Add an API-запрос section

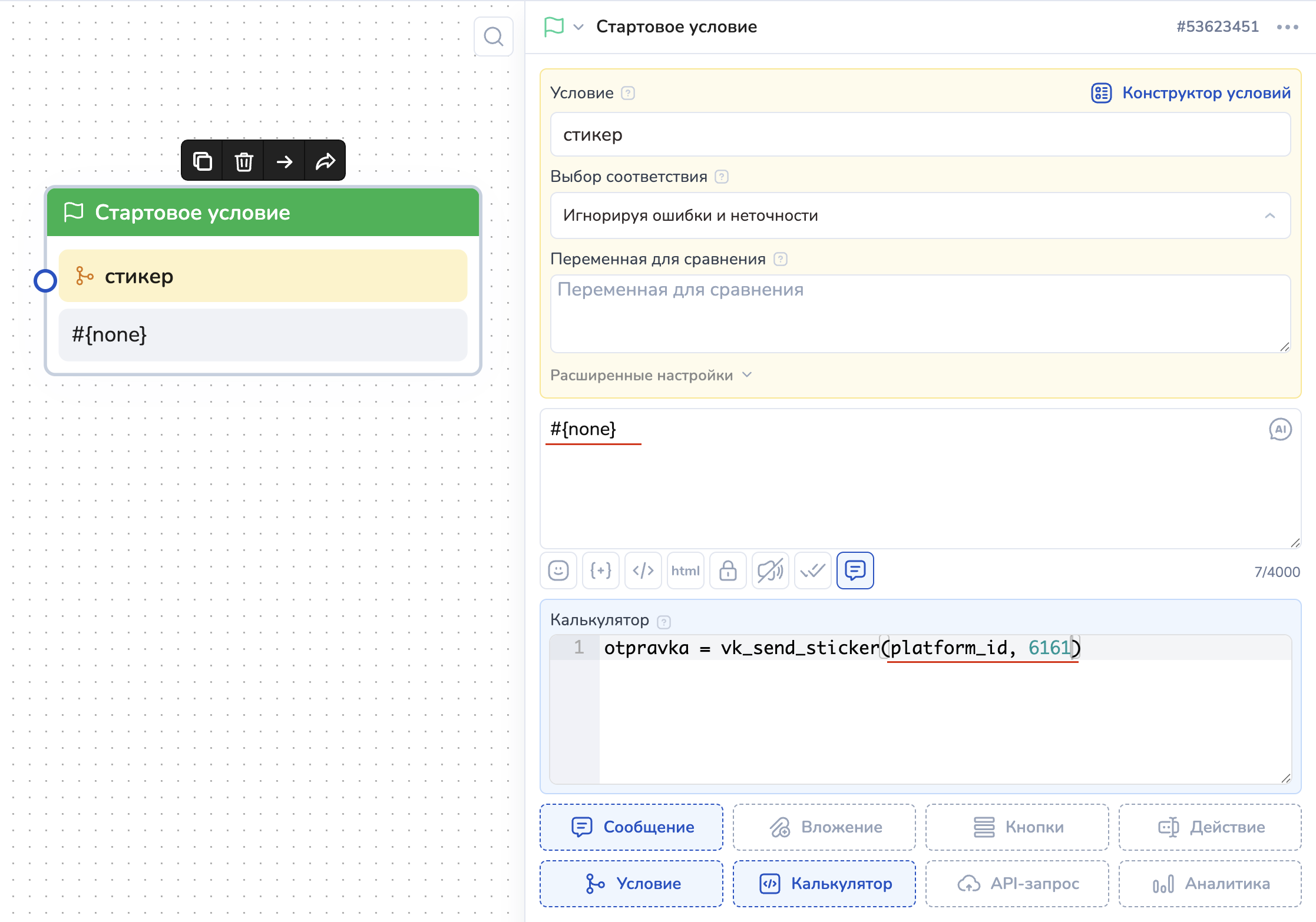click(x=1017, y=883)
